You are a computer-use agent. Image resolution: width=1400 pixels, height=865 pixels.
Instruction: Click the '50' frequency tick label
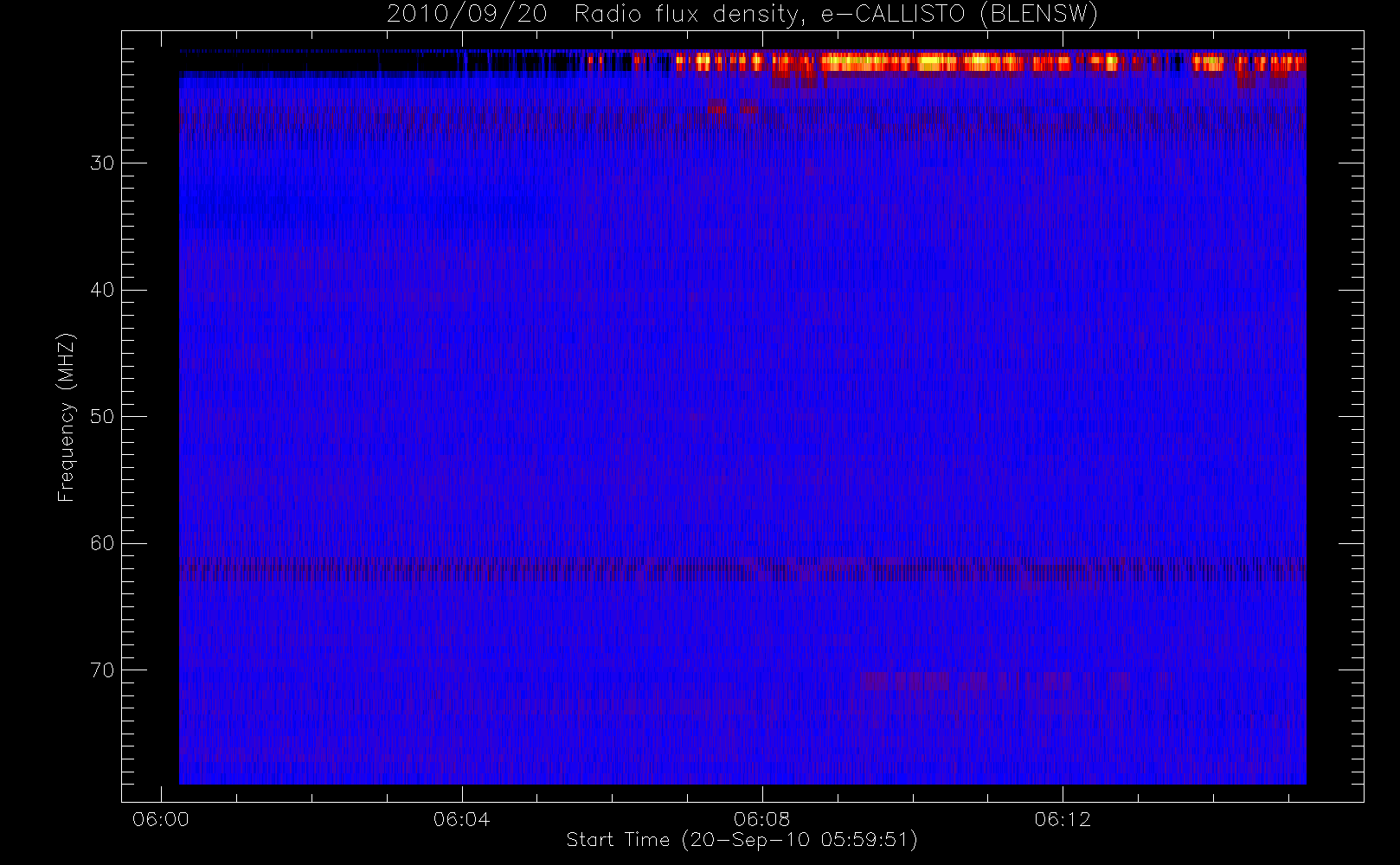[x=102, y=416]
